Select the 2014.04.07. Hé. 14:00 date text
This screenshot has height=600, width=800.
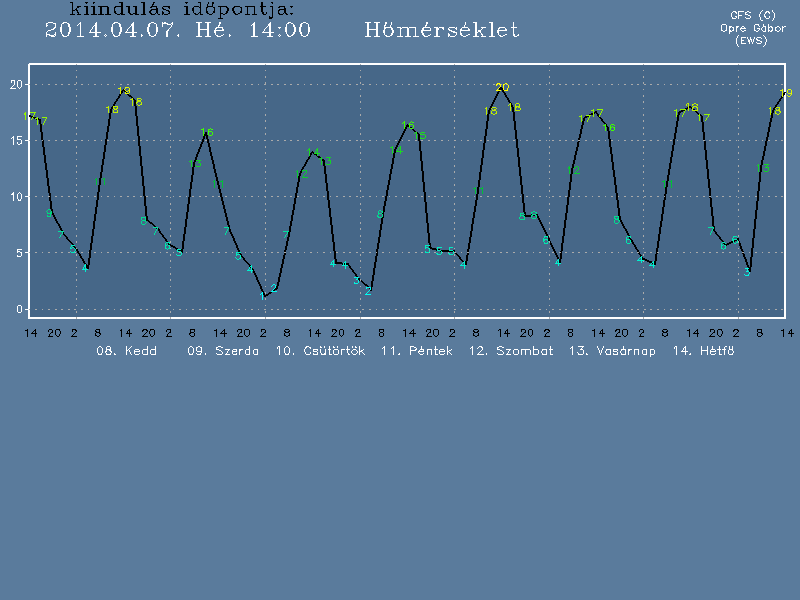pyautogui.click(x=178, y=30)
